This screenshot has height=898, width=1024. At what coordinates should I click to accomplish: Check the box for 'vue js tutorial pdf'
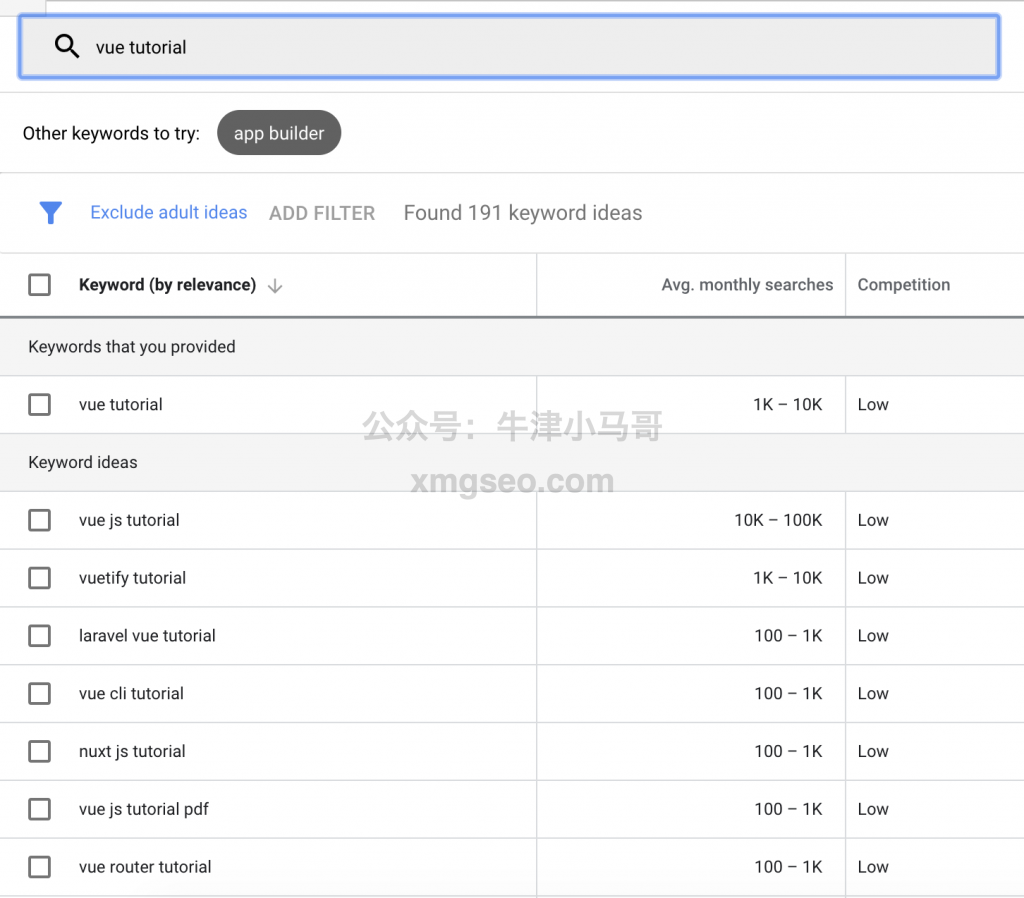(x=39, y=809)
